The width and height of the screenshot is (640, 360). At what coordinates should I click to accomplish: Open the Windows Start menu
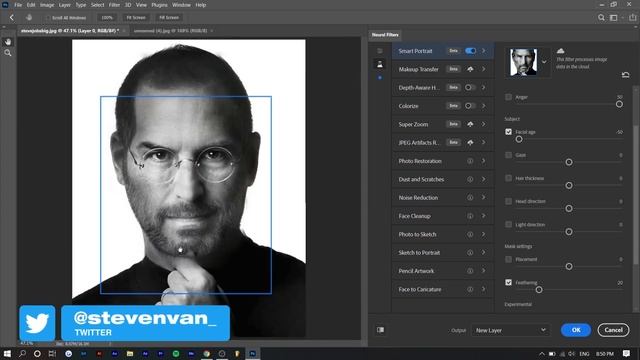point(7,353)
